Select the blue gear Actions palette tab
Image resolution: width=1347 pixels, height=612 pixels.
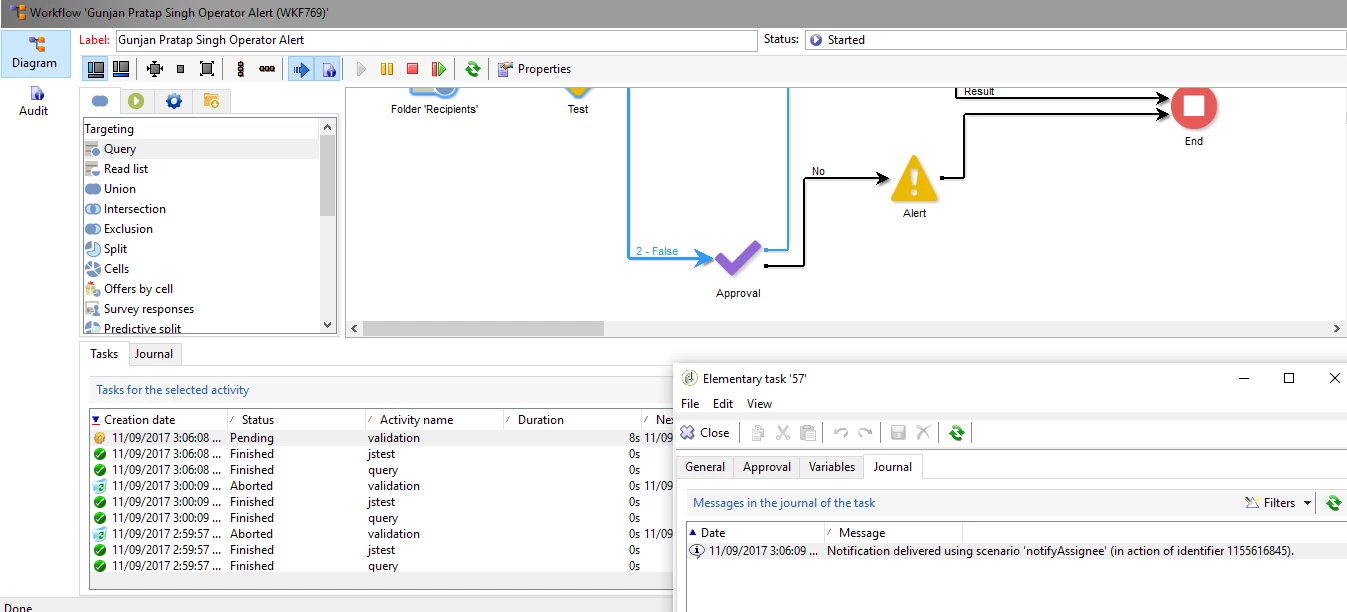174,101
